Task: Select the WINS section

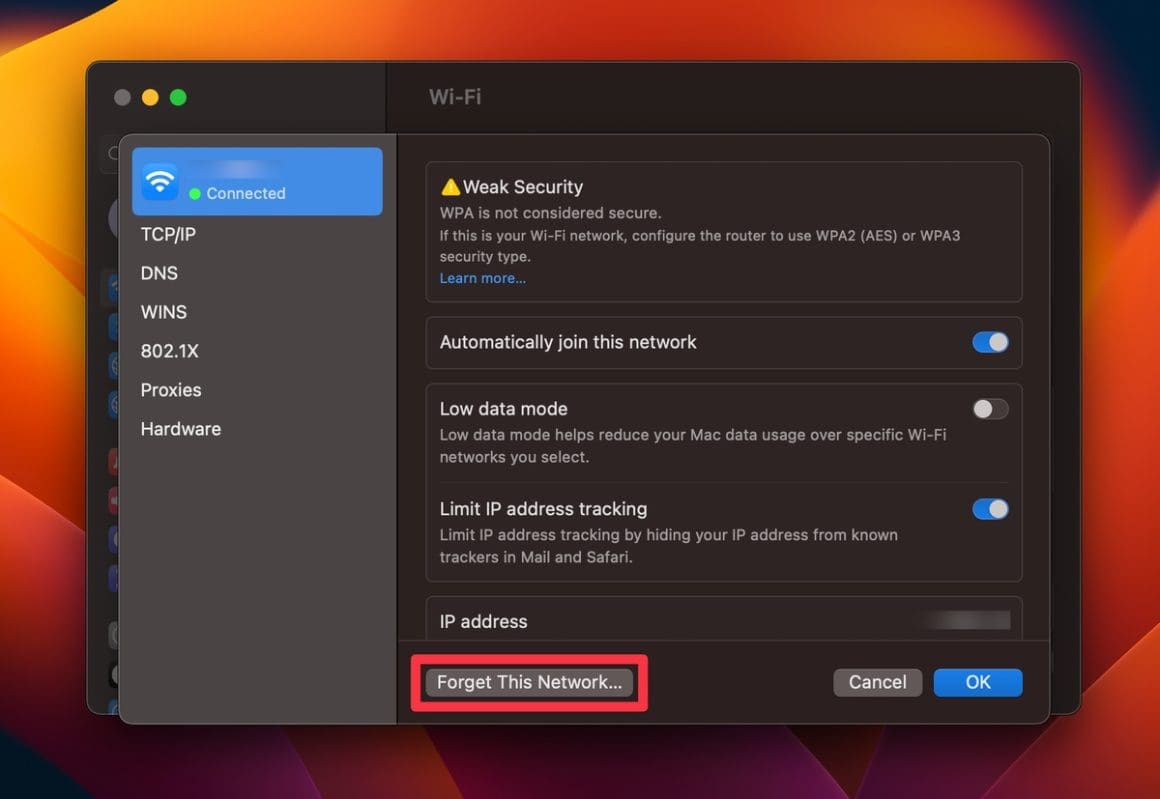Action: [163, 312]
